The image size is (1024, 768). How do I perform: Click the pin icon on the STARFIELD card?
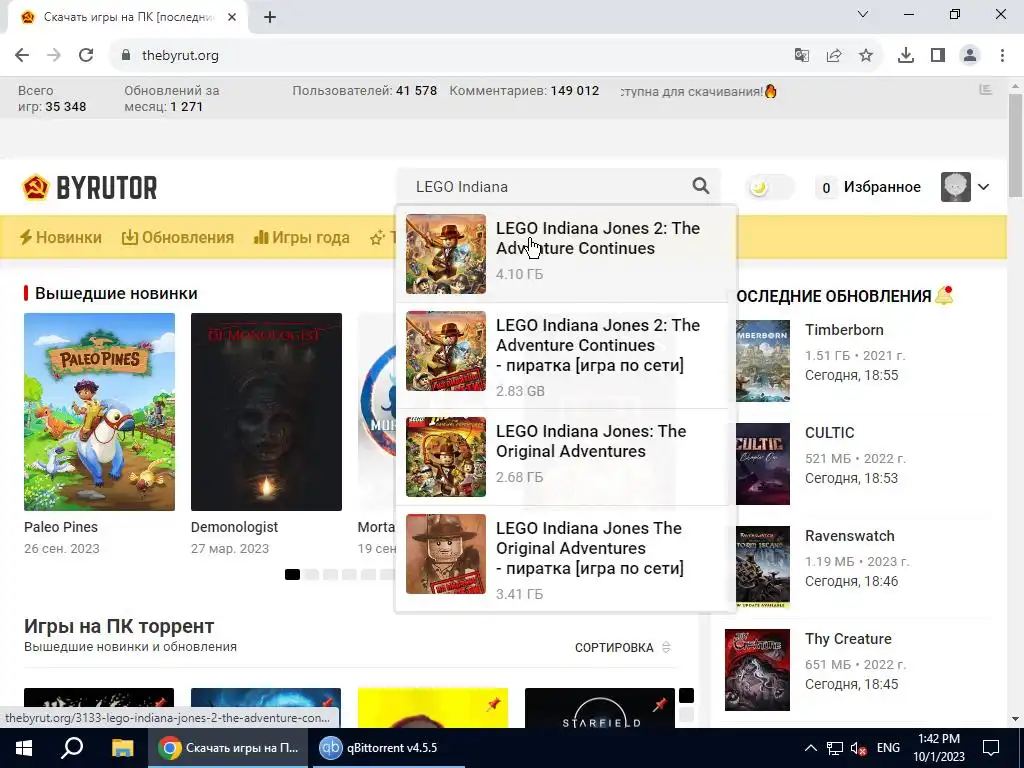[x=660, y=704]
